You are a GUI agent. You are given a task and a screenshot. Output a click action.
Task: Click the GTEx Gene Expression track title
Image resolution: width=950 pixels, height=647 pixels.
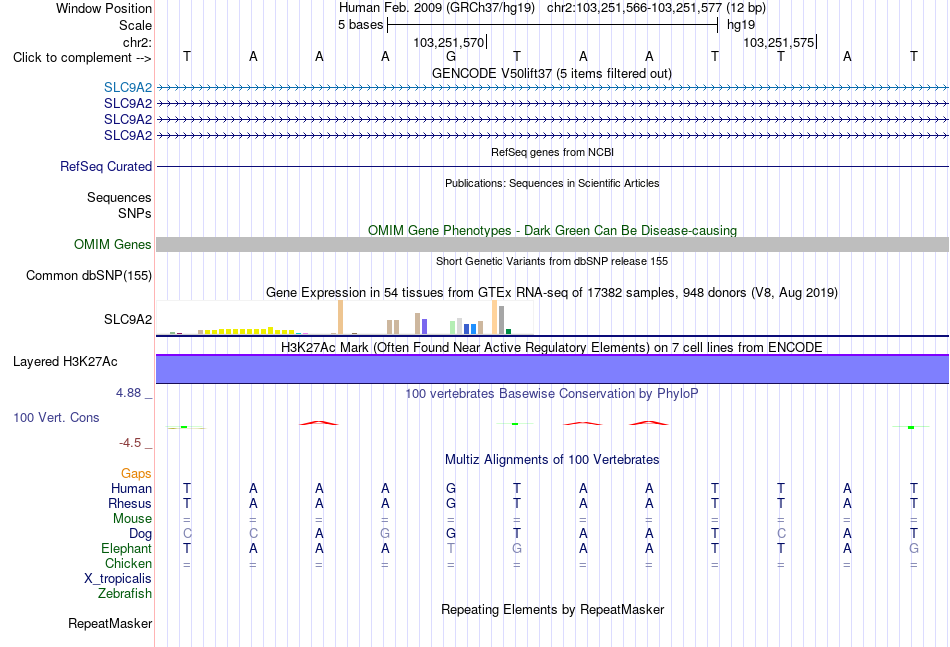[552, 293]
